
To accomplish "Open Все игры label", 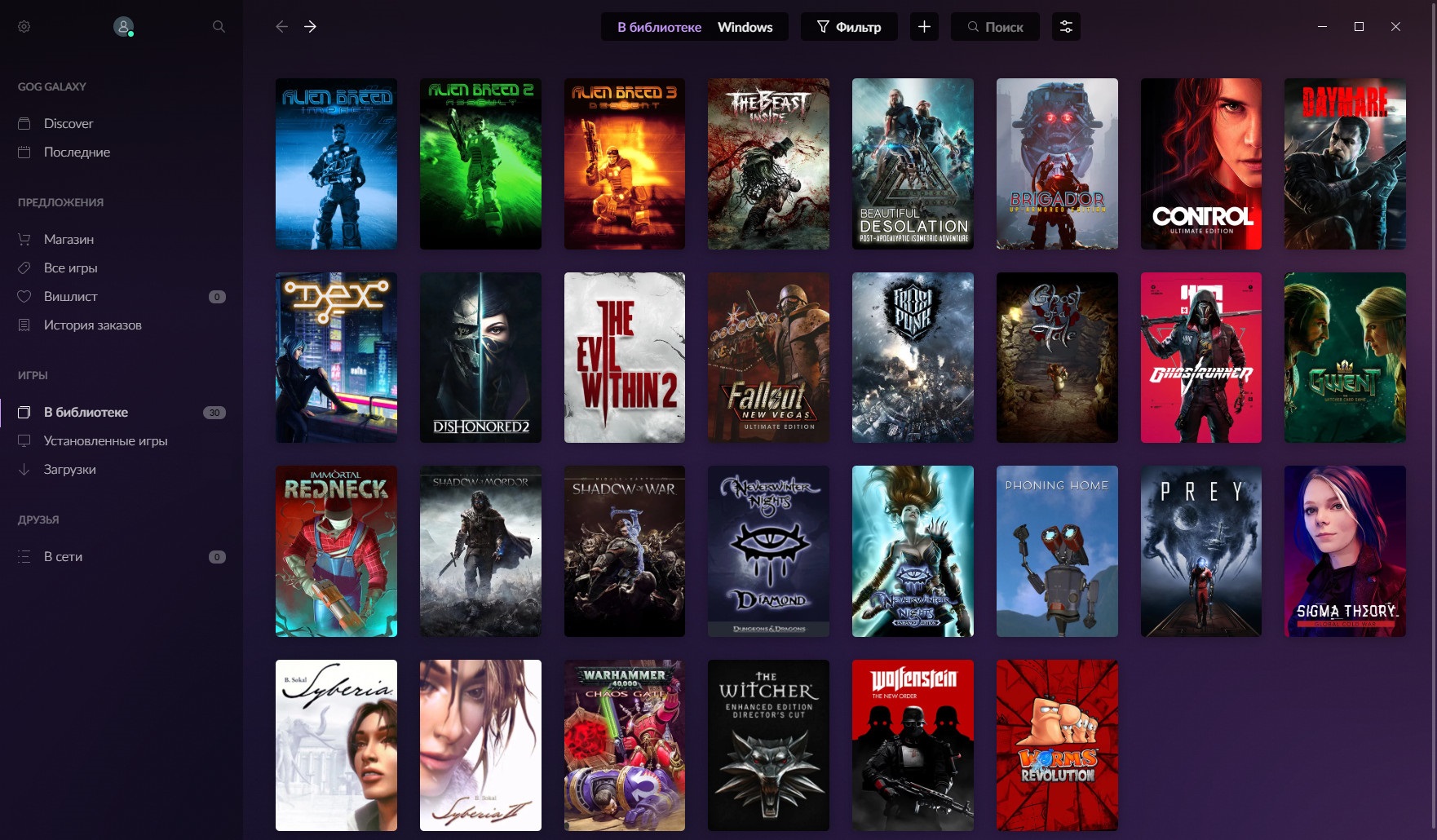I will click(x=70, y=267).
